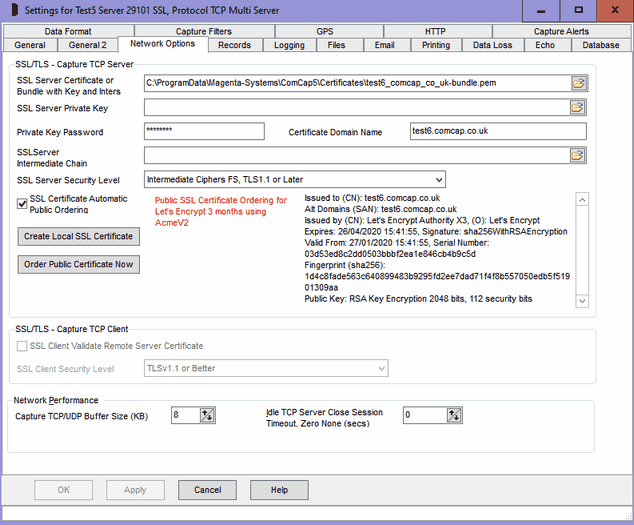Toggle SSL Certificate Automatic Public Ordering
The image size is (634, 525).
23,204
